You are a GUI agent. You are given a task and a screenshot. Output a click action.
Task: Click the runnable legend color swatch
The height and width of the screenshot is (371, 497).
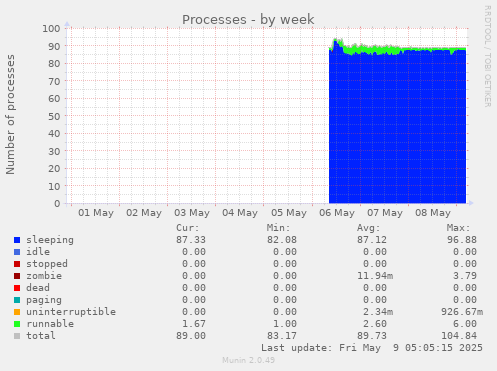pos(17,324)
